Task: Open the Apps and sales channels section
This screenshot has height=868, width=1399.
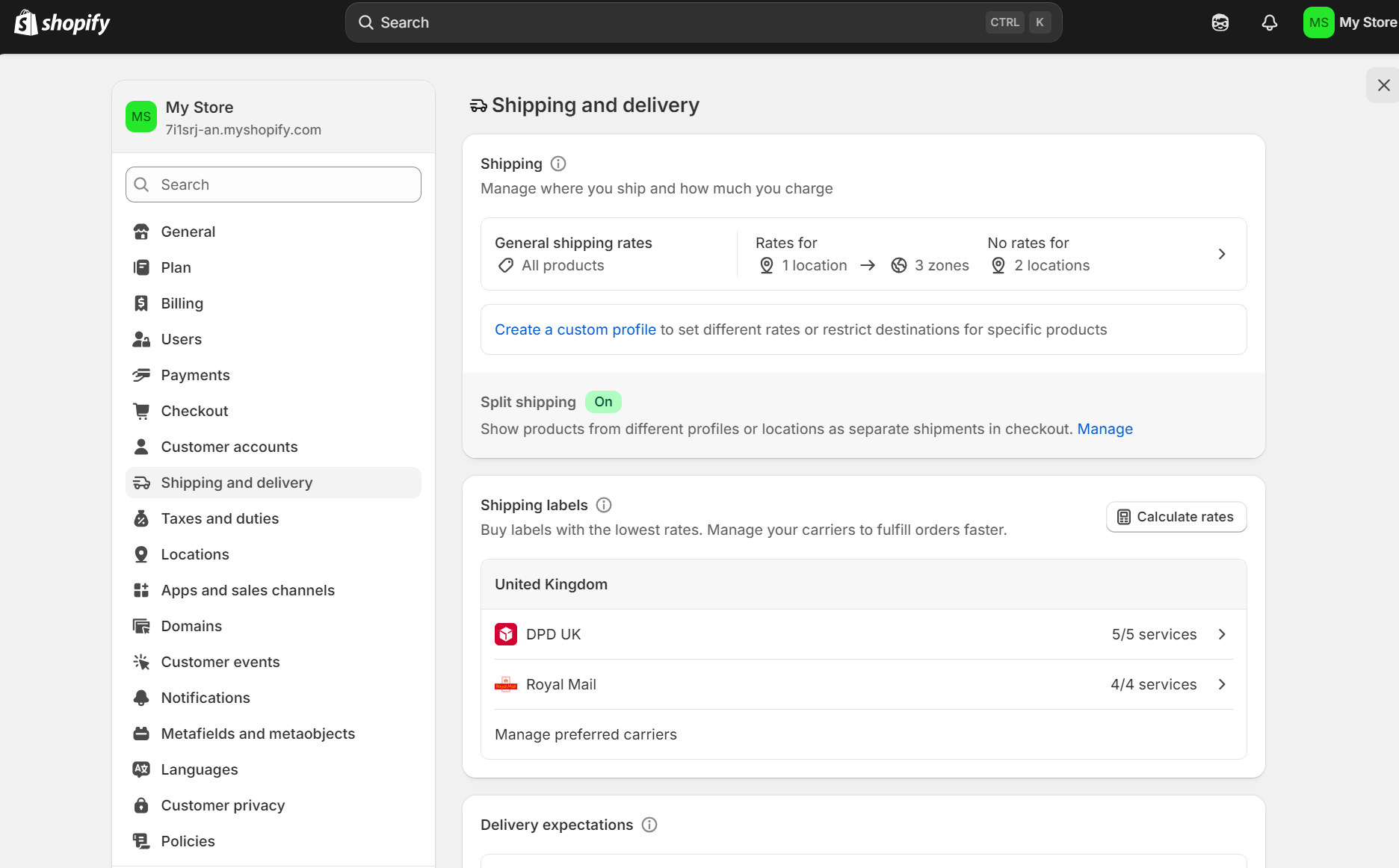Action: [247, 590]
